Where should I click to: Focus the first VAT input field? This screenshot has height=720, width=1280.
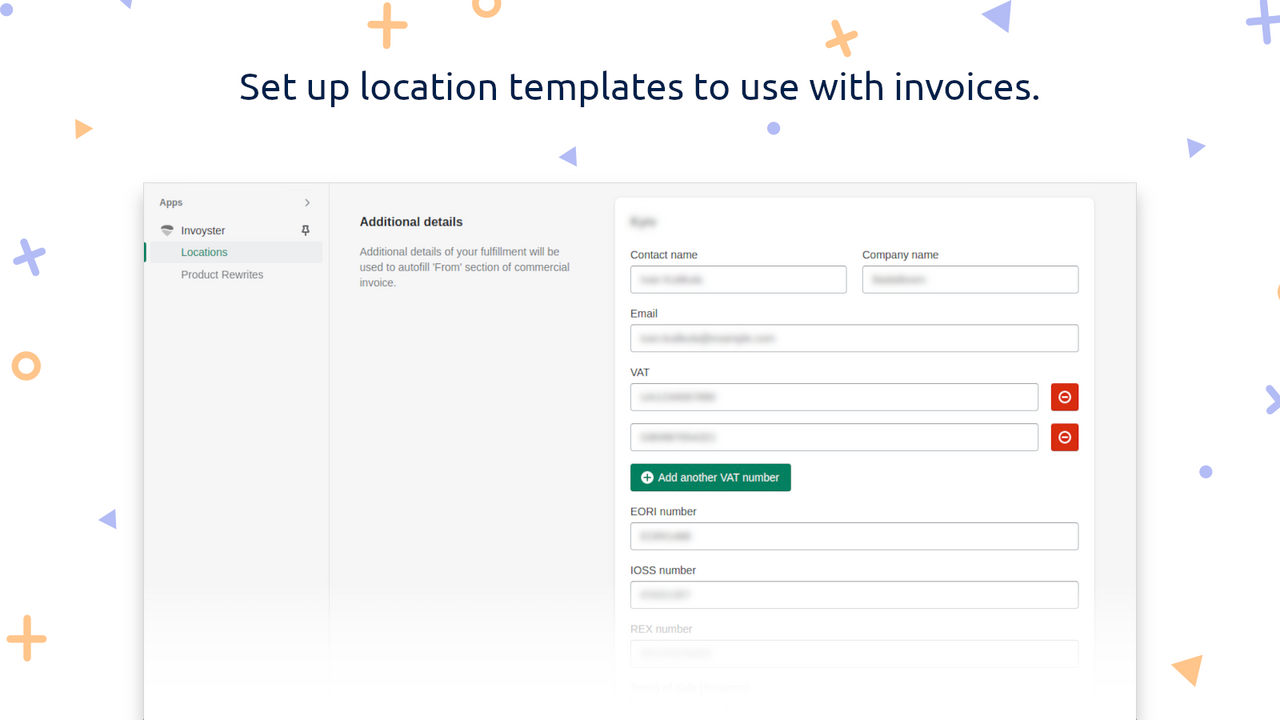click(834, 397)
